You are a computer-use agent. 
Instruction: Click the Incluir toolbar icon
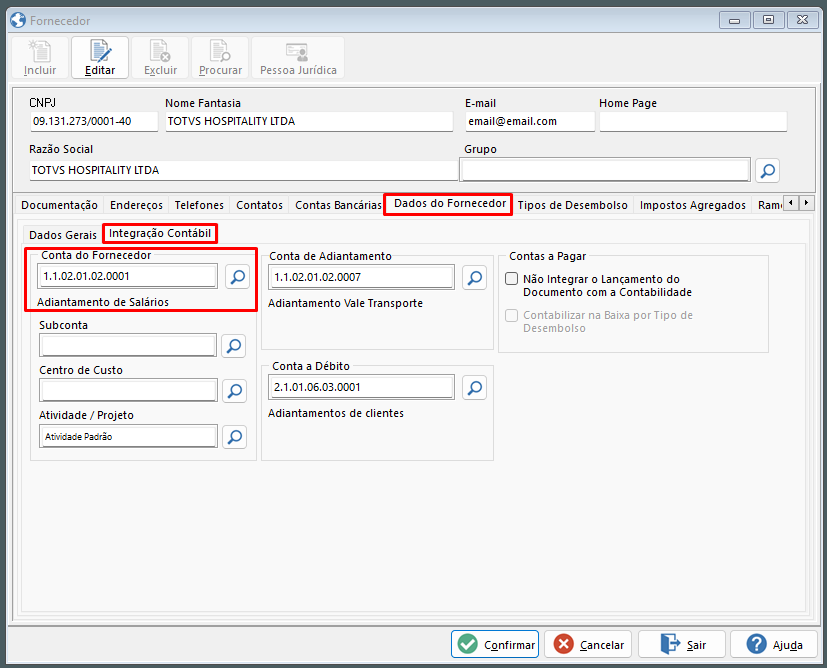tap(40, 57)
